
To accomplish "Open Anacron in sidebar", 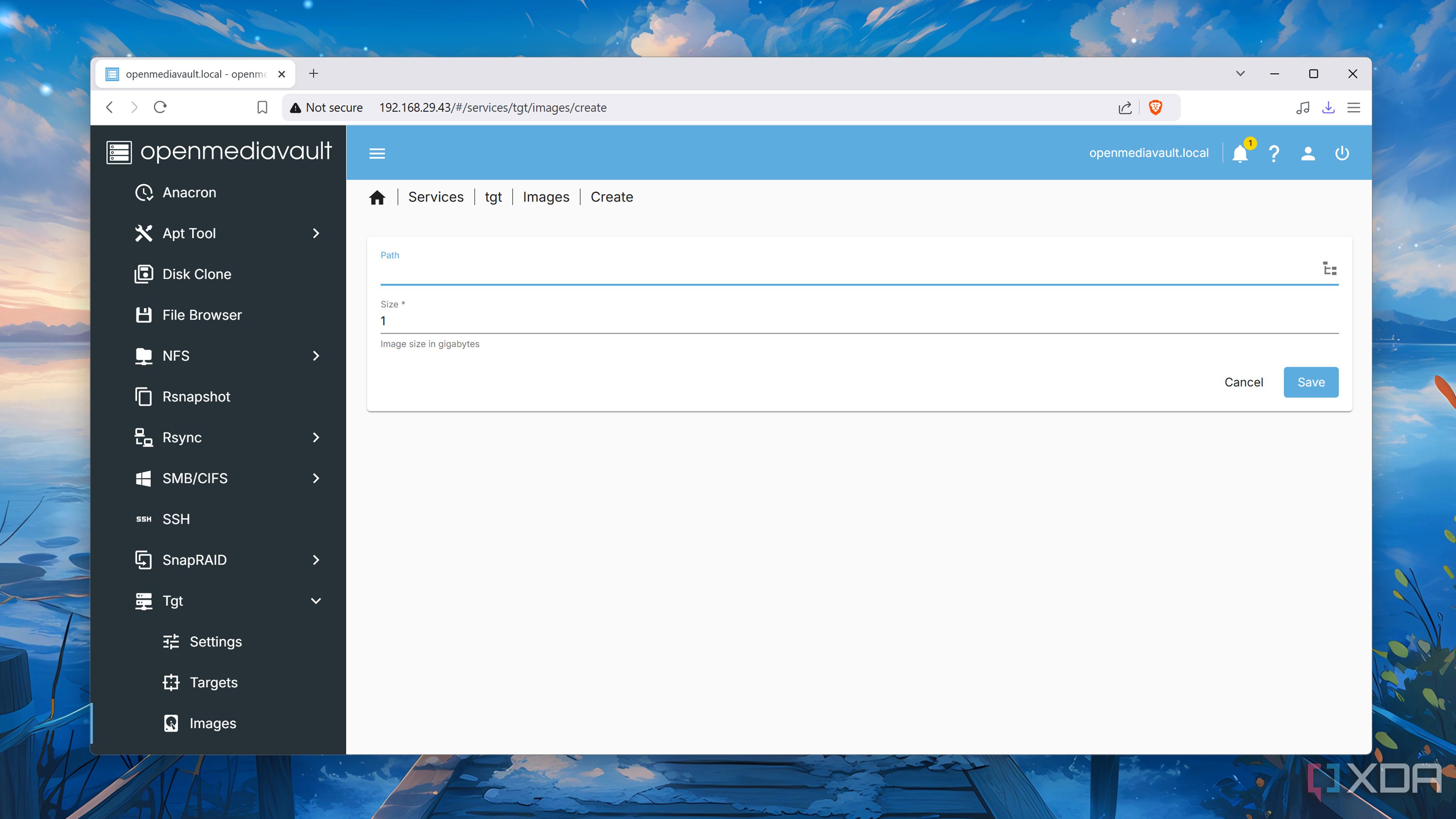I will coord(218,193).
